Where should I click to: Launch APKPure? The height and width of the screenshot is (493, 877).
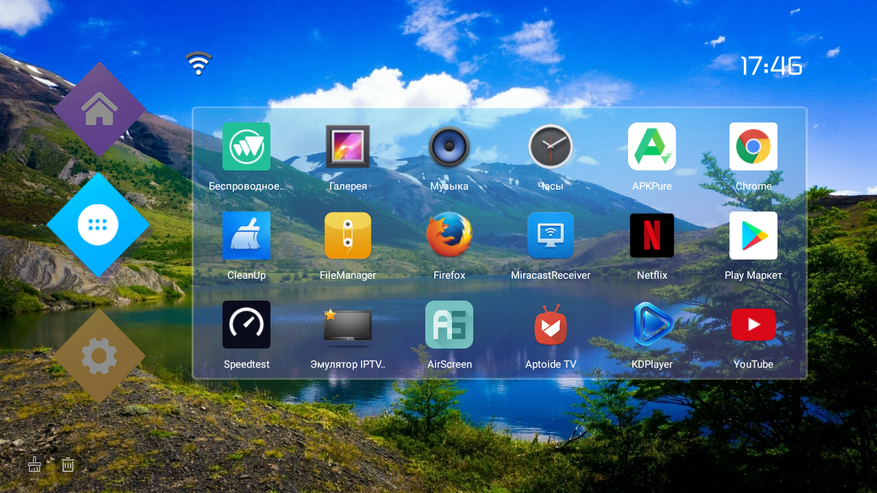(652, 147)
